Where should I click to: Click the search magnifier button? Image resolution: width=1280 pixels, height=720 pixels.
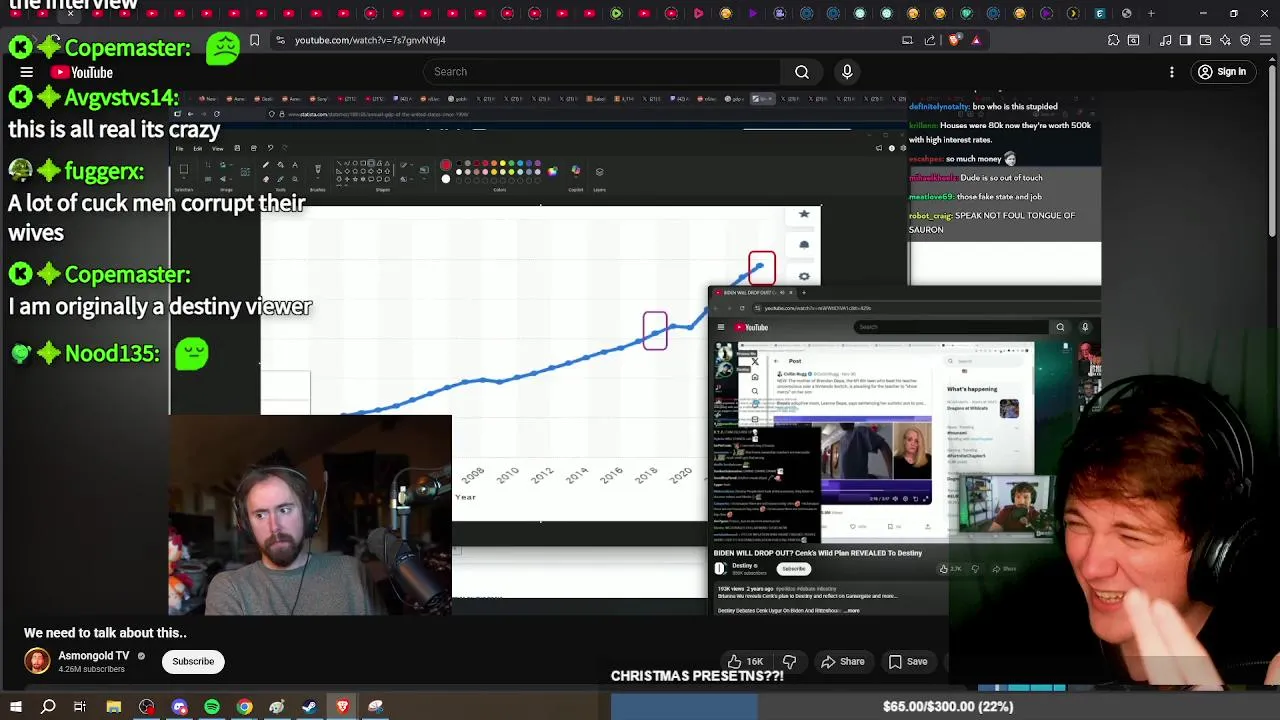tap(802, 72)
